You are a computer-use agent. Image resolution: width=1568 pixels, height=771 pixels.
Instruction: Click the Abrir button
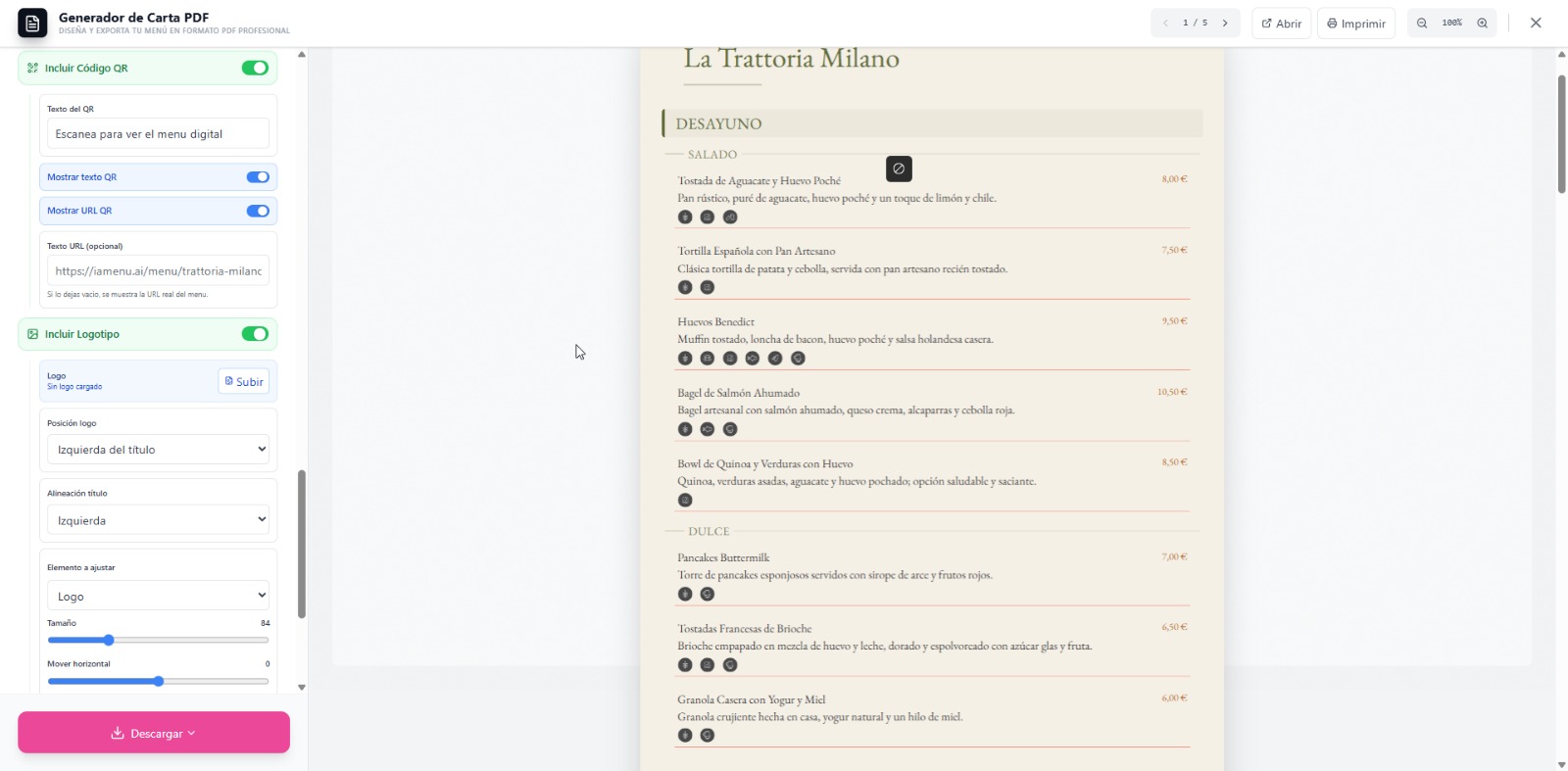pyautogui.click(x=1281, y=24)
